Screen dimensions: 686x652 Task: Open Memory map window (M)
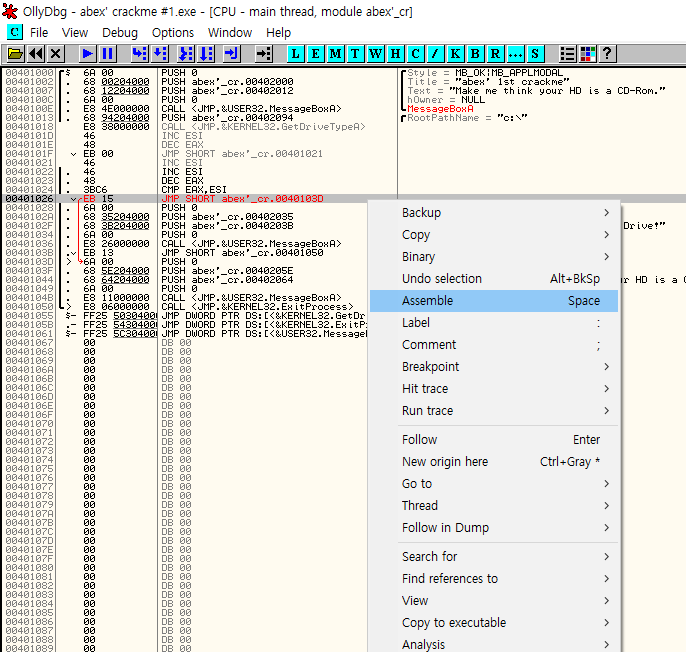coord(336,54)
